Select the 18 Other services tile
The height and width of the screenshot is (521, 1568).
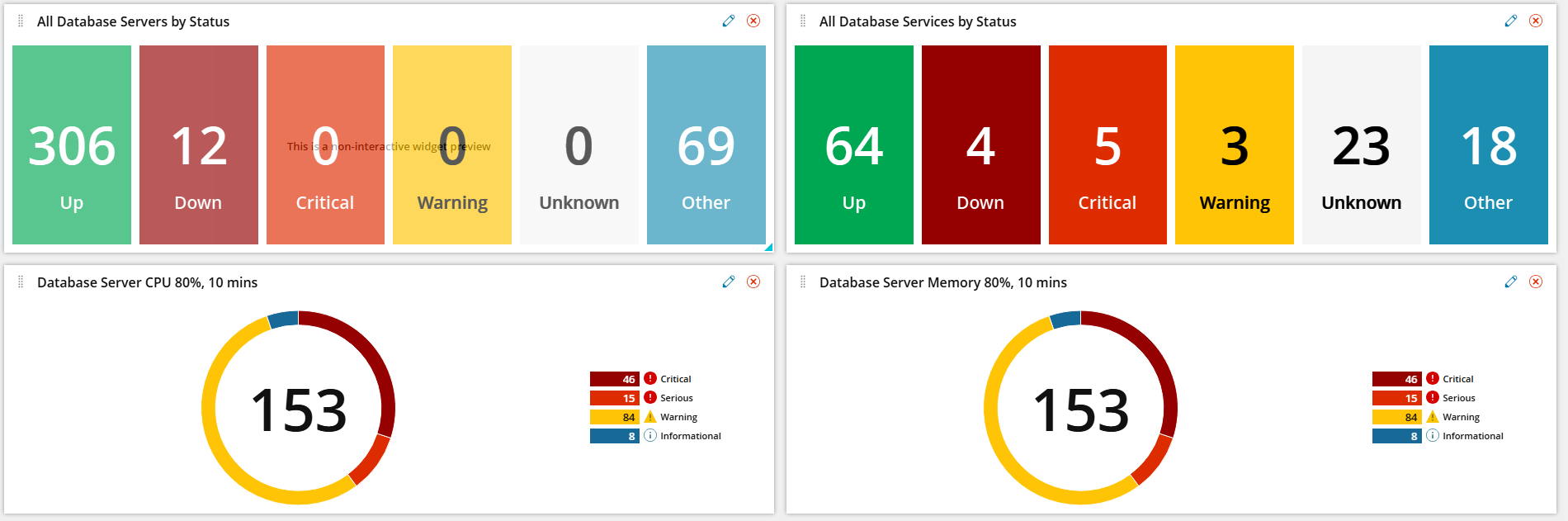(x=1489, y=144)
